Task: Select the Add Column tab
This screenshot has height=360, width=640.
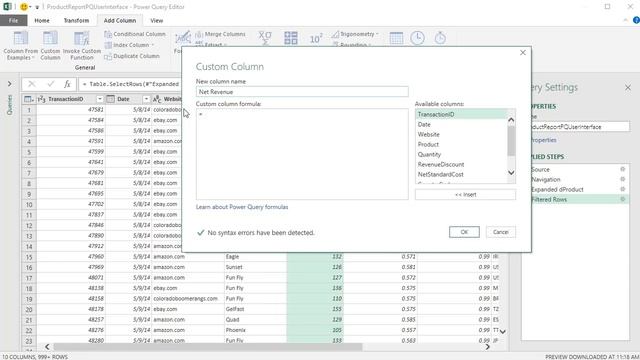Action: coord(120,20)
